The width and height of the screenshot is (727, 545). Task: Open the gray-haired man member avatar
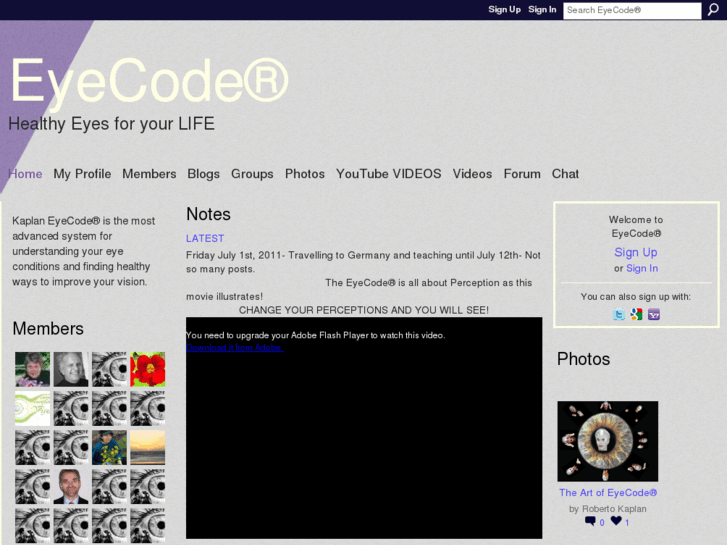70,369
